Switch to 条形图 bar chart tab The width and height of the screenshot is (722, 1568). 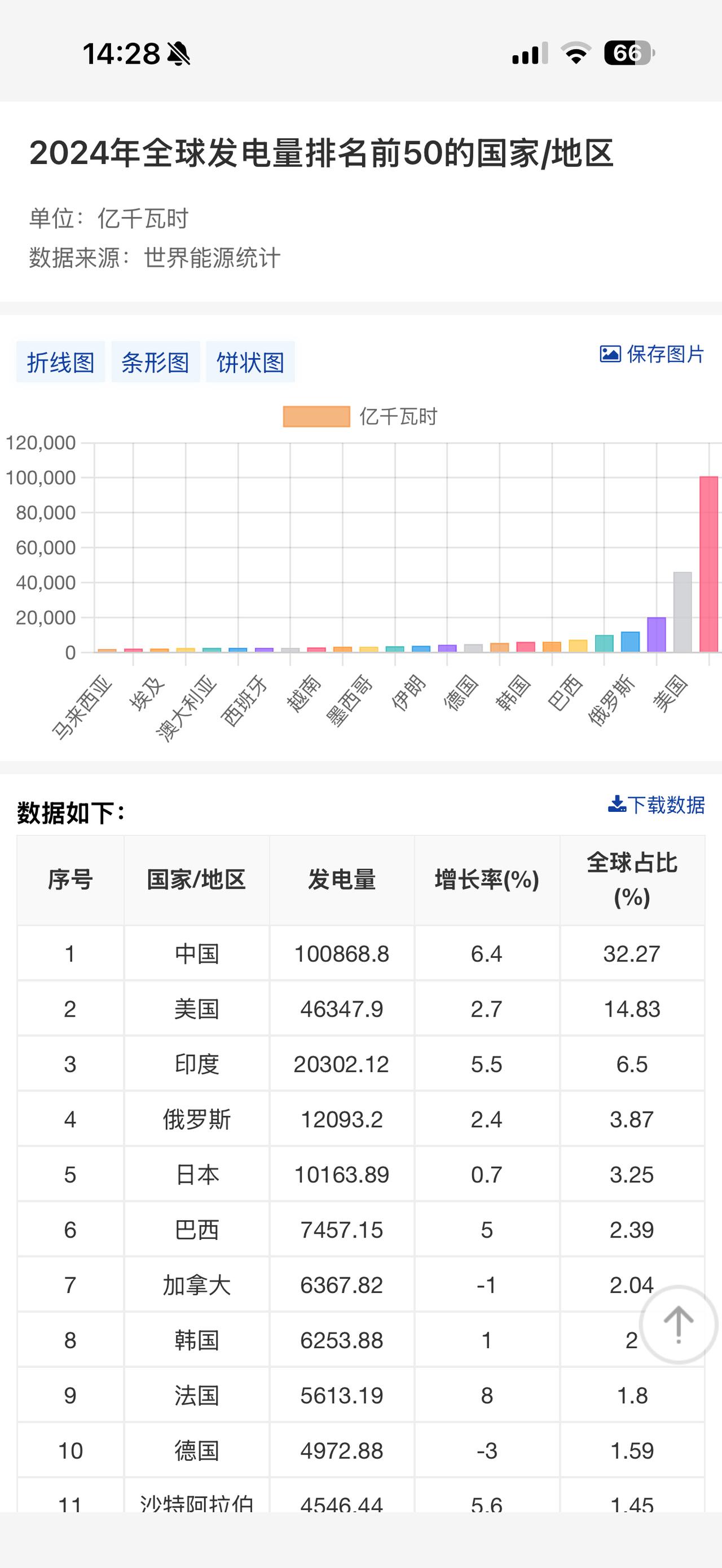[156, 362]
